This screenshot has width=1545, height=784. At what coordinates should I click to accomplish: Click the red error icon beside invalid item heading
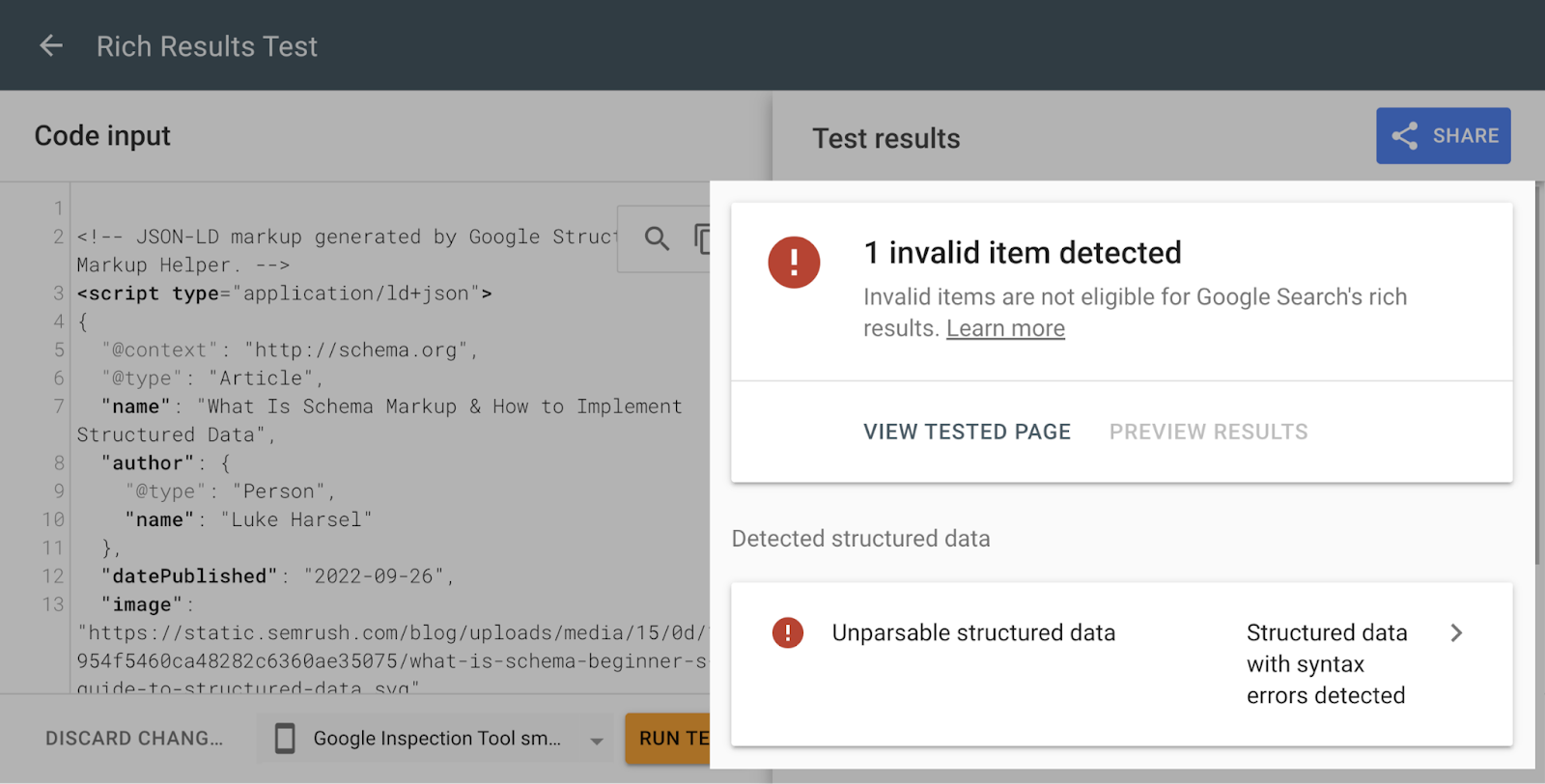(x=794, y=263)
